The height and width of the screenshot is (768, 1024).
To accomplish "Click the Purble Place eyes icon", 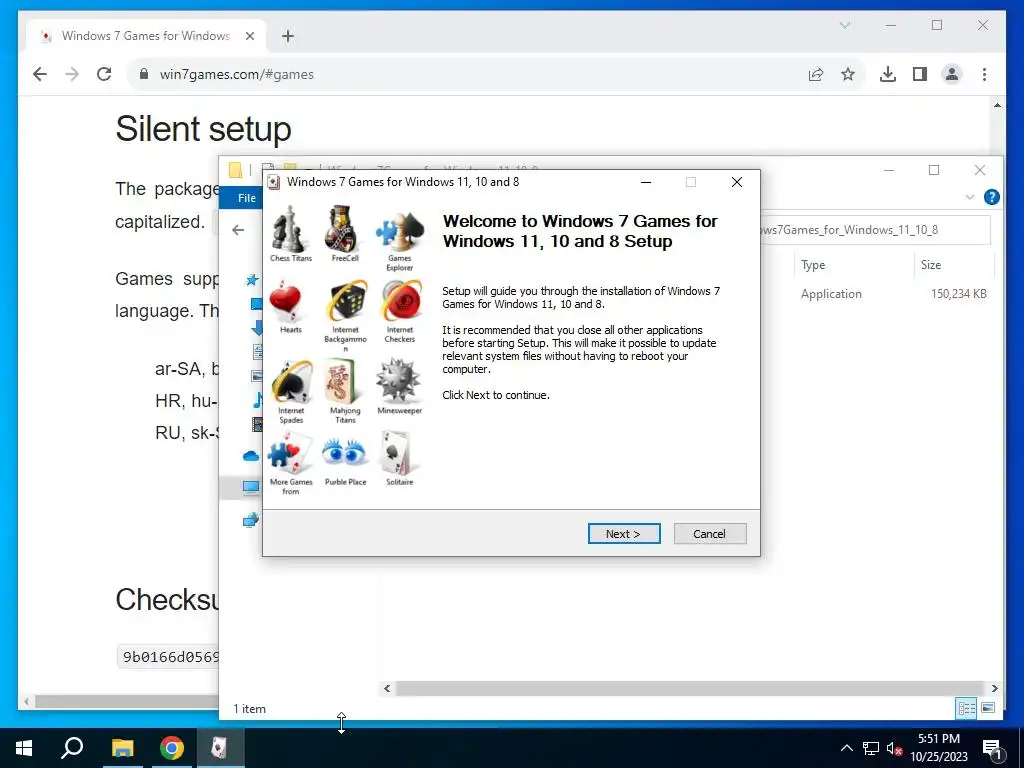I will (x=344, y=452).
